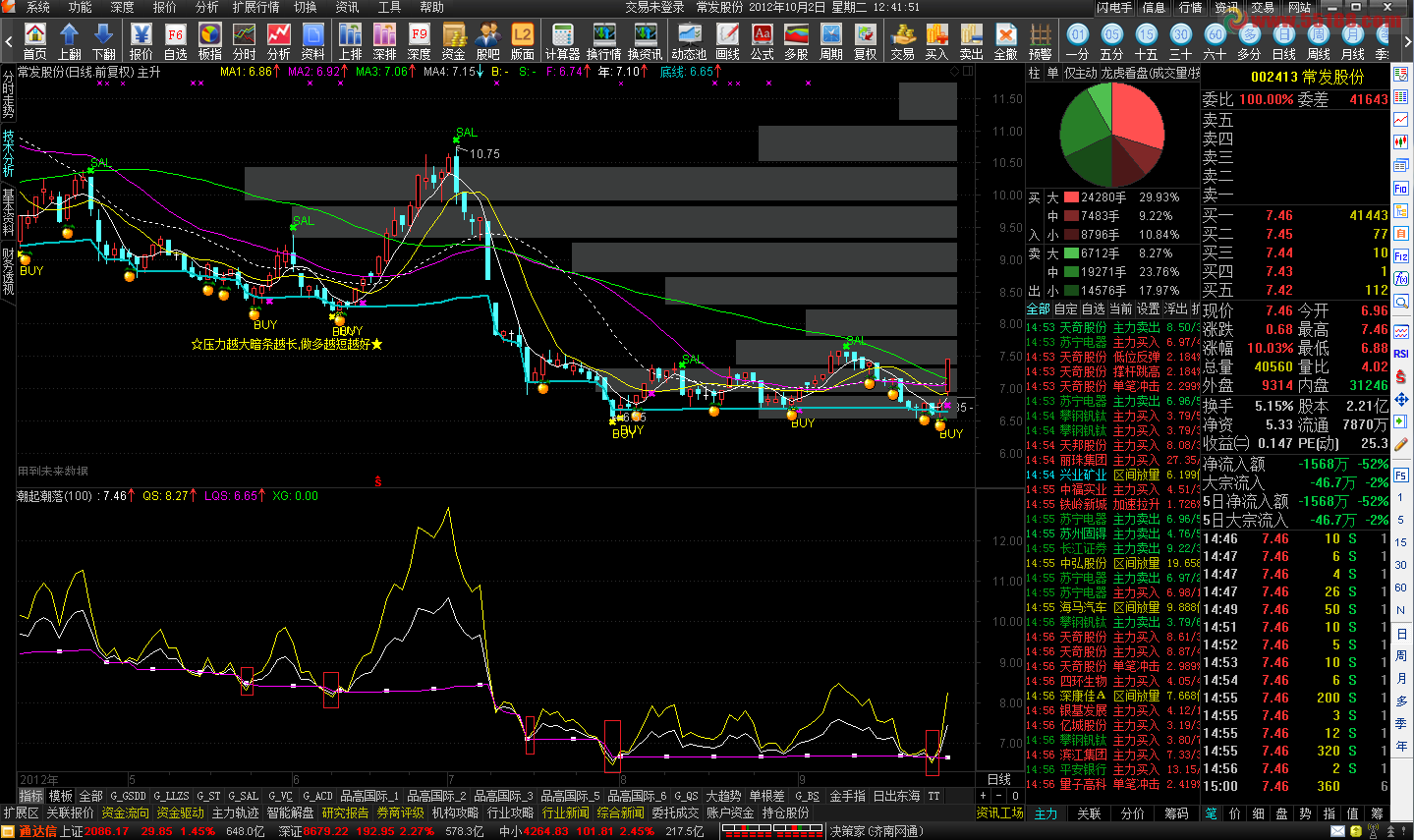Click the 网站 button in title bar
This screenshot has height=840, width=1414.
coord(1300,7)
